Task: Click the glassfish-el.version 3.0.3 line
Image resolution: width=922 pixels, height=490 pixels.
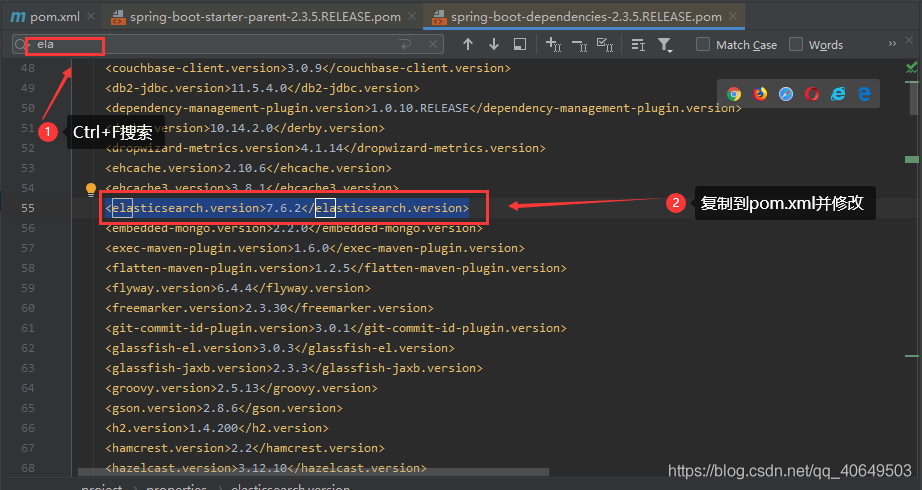Action: [280, 348]
